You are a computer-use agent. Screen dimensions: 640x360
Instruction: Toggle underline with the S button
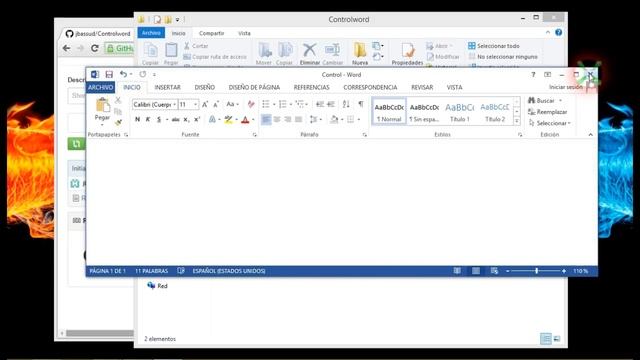click(159, 119)
